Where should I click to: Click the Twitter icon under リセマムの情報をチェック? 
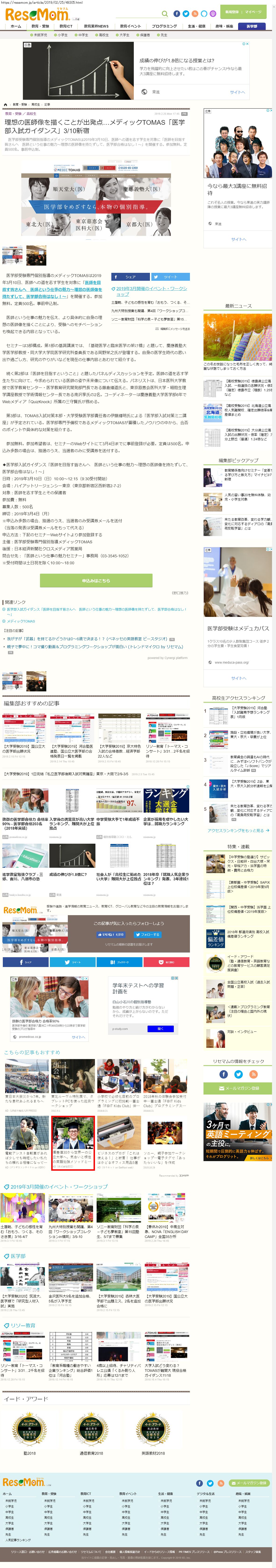238,1074
